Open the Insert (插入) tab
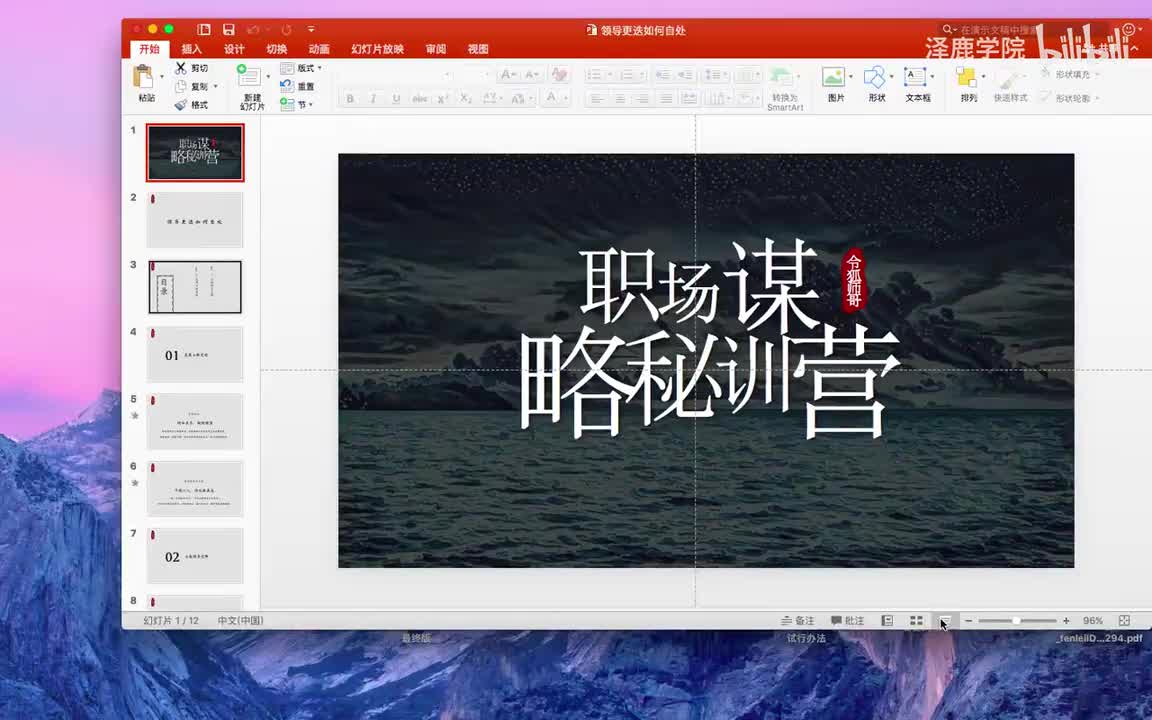 [x=192, y=49]
